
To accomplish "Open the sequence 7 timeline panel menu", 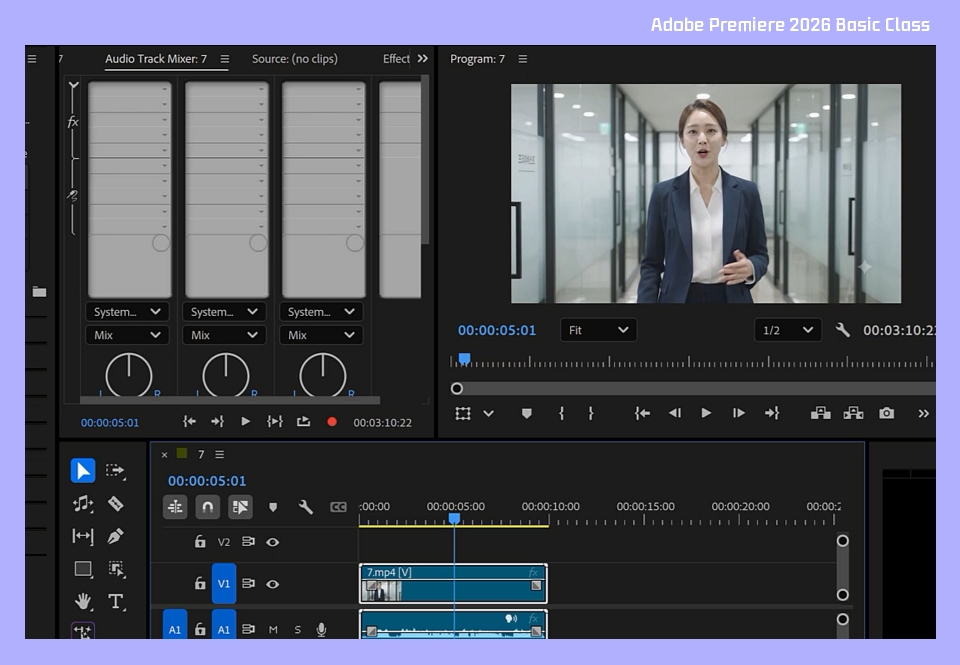I will (220, 454).
